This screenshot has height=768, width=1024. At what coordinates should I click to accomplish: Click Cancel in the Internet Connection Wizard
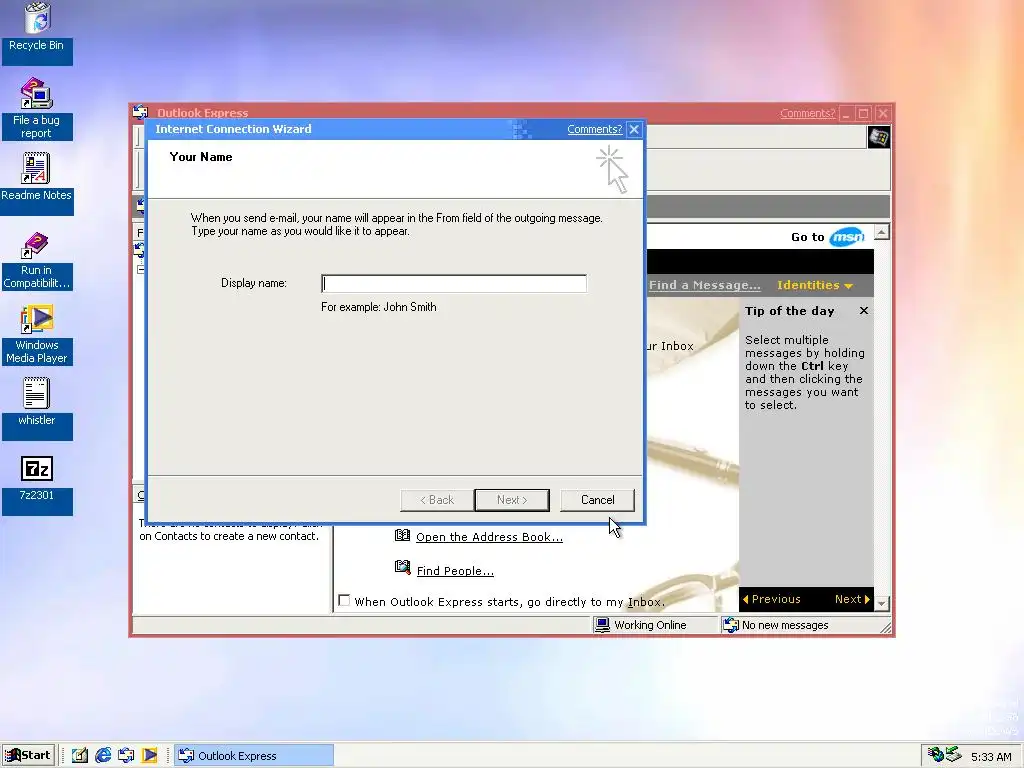pos(598,500)
